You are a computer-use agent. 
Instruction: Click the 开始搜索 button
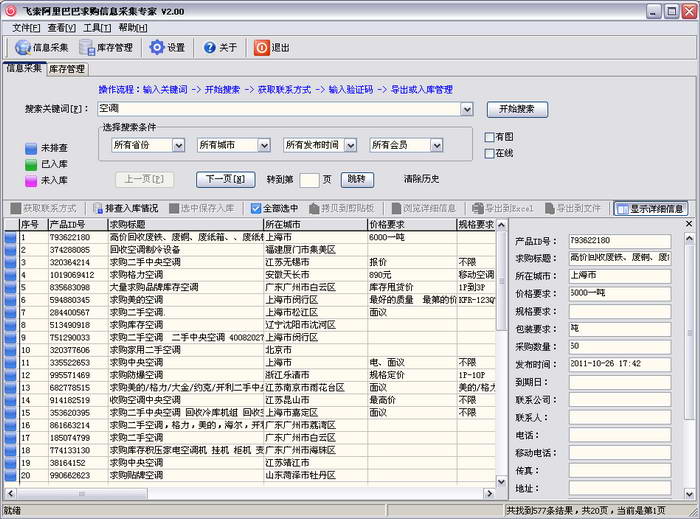pyautogui.click(x=517, y=108)
